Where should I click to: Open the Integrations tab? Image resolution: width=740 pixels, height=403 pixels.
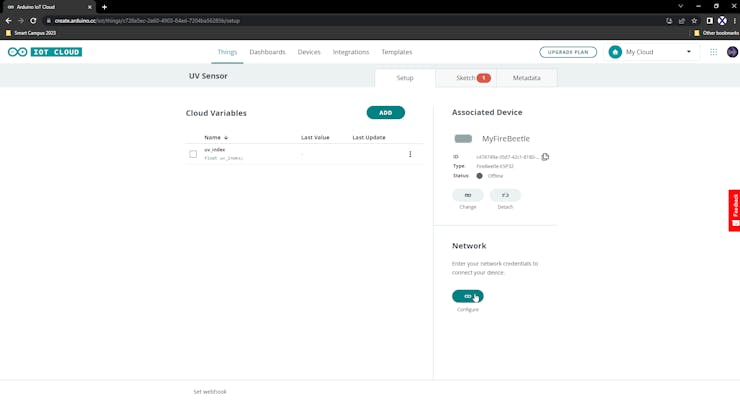coord(351,52)
